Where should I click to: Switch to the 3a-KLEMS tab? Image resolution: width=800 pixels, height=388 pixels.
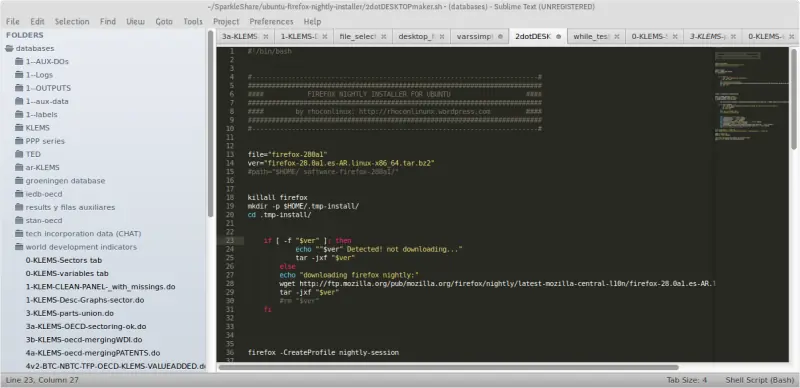pos(239,37)
